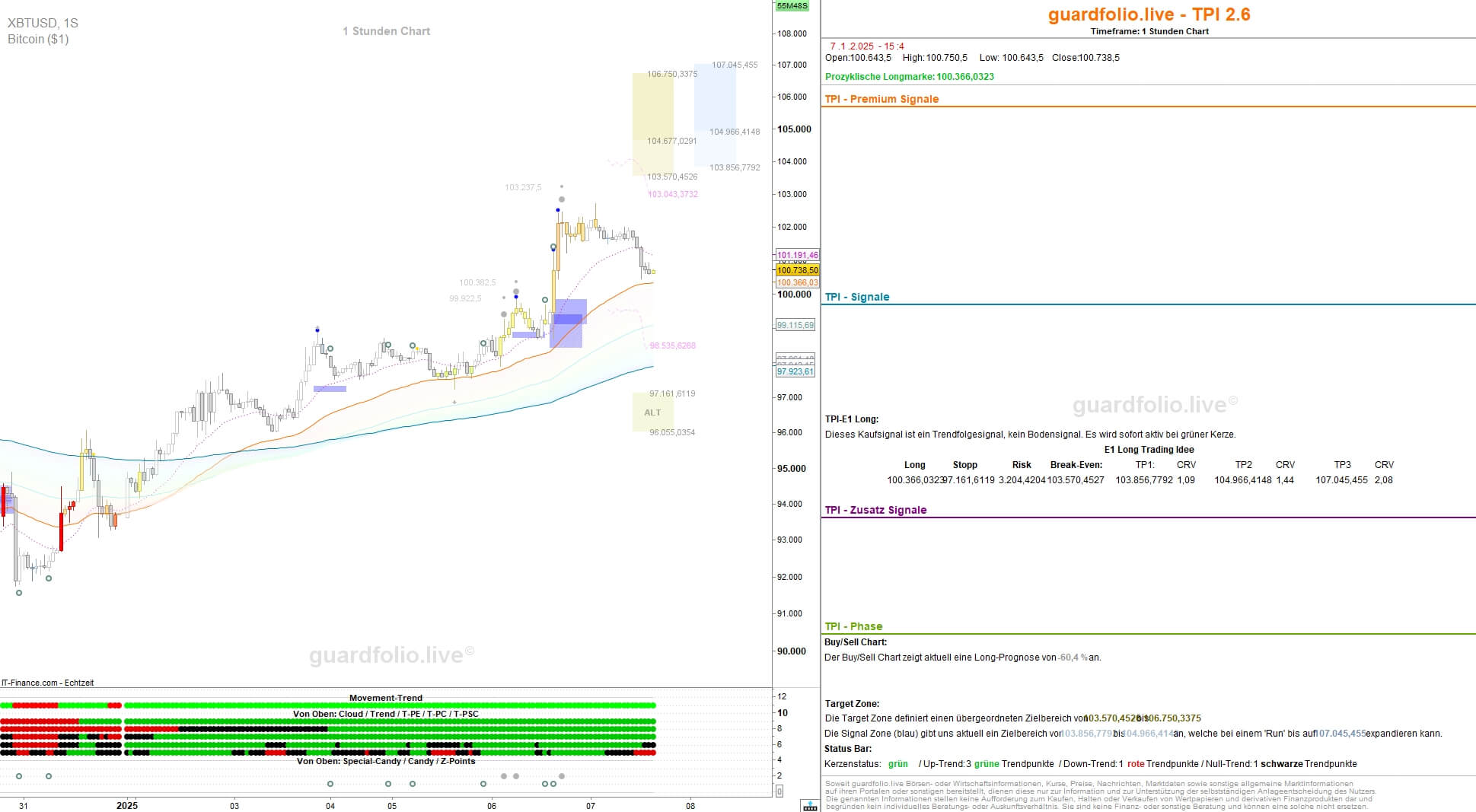Viewport: 1476px width, 812px height.
Task: Click the High:100.750,5 value
Action: tap(935, 58)
